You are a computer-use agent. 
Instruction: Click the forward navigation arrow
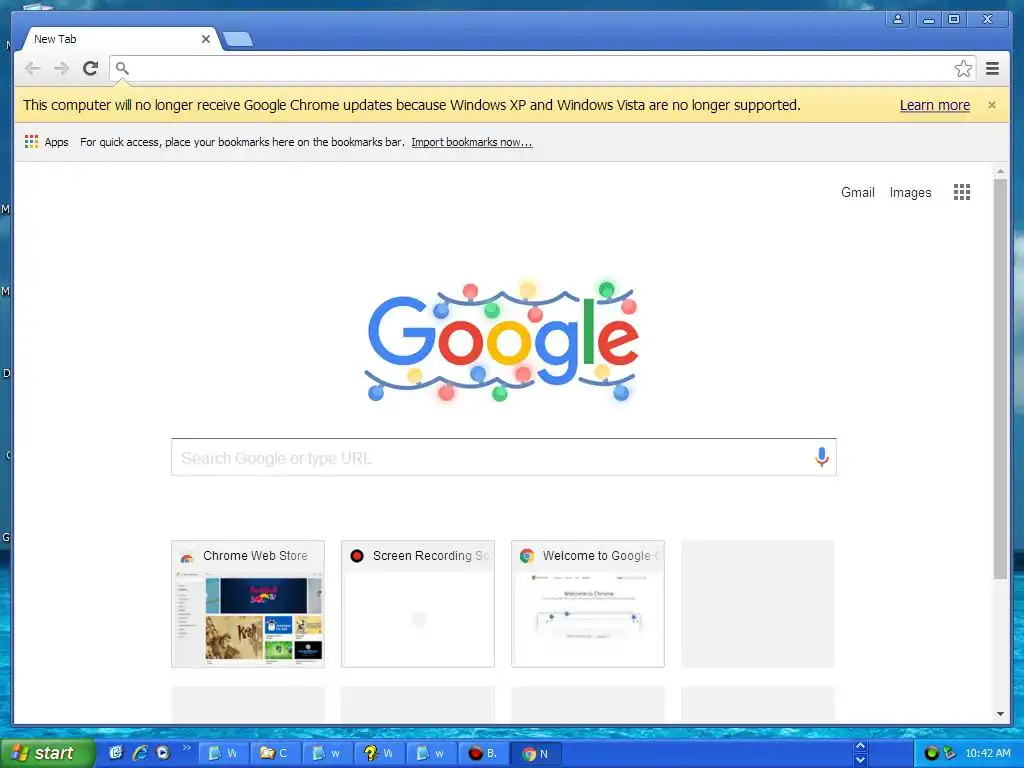coord(61,69)
